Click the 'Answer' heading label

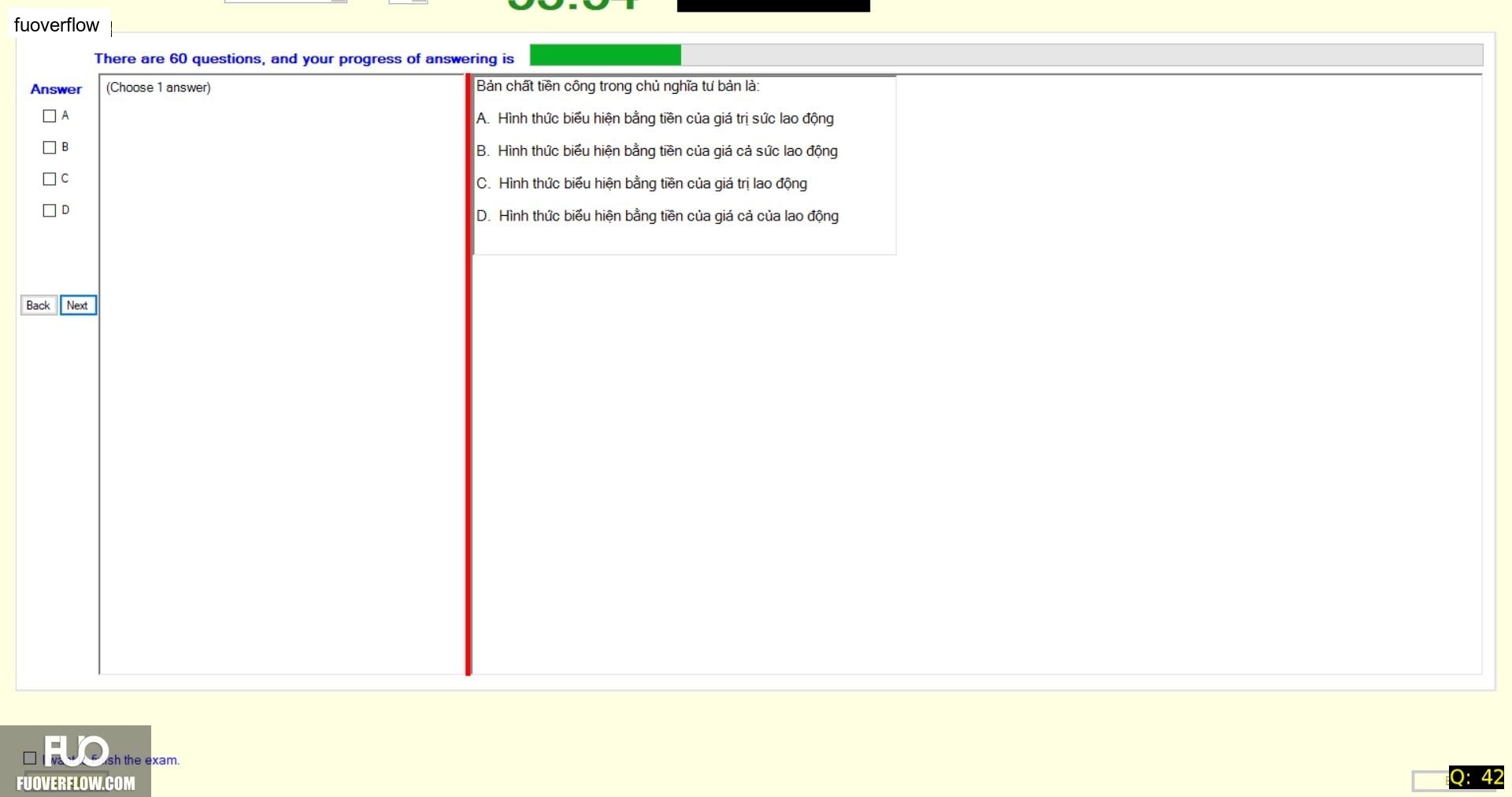coord(56,89)
